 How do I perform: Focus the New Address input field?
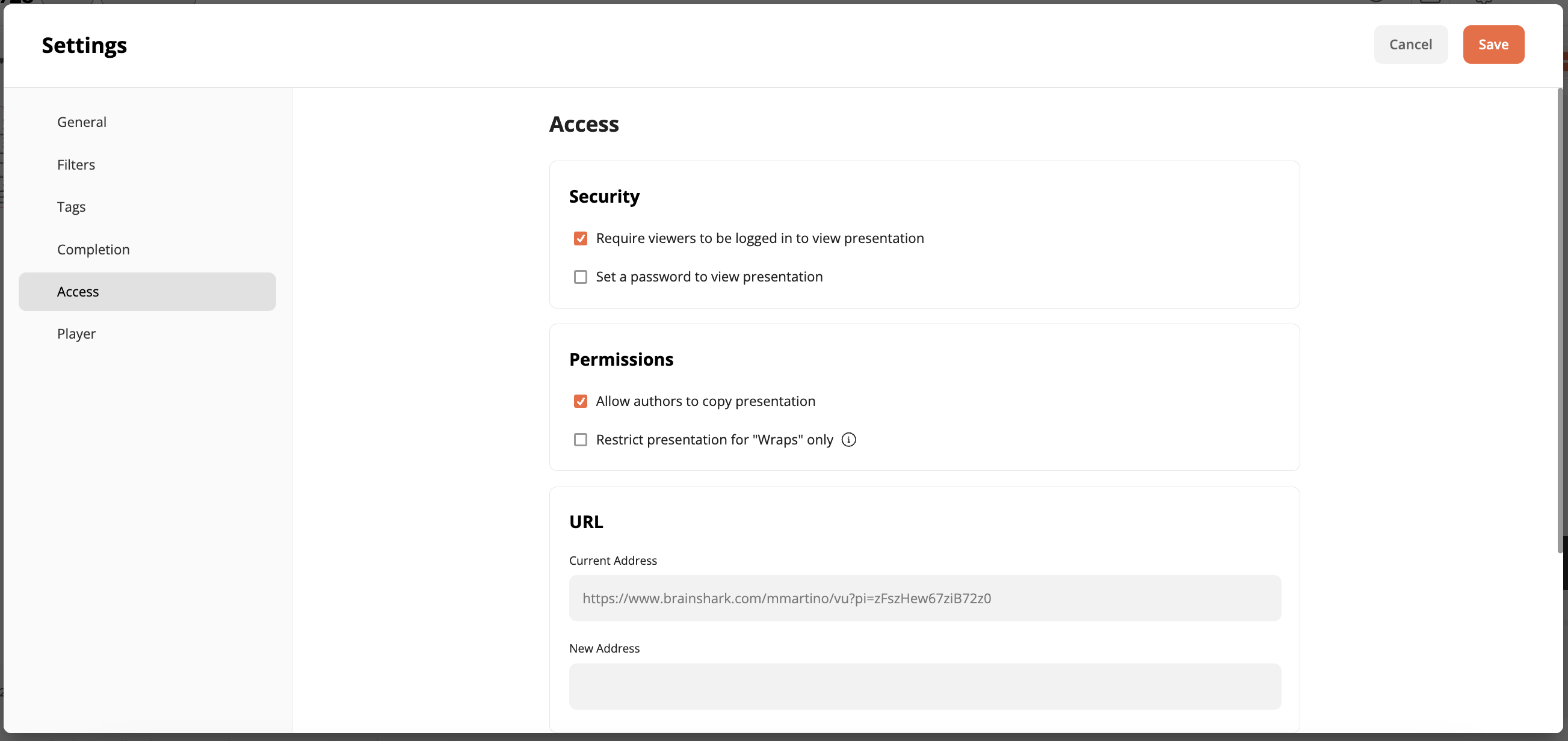pos(925,686)
